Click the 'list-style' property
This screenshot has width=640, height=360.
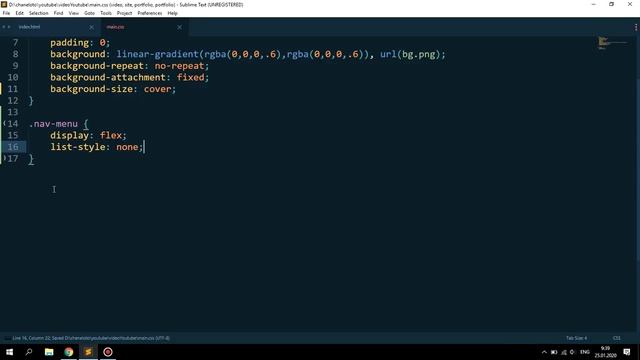pyautogui.click(x=78, y=147)
